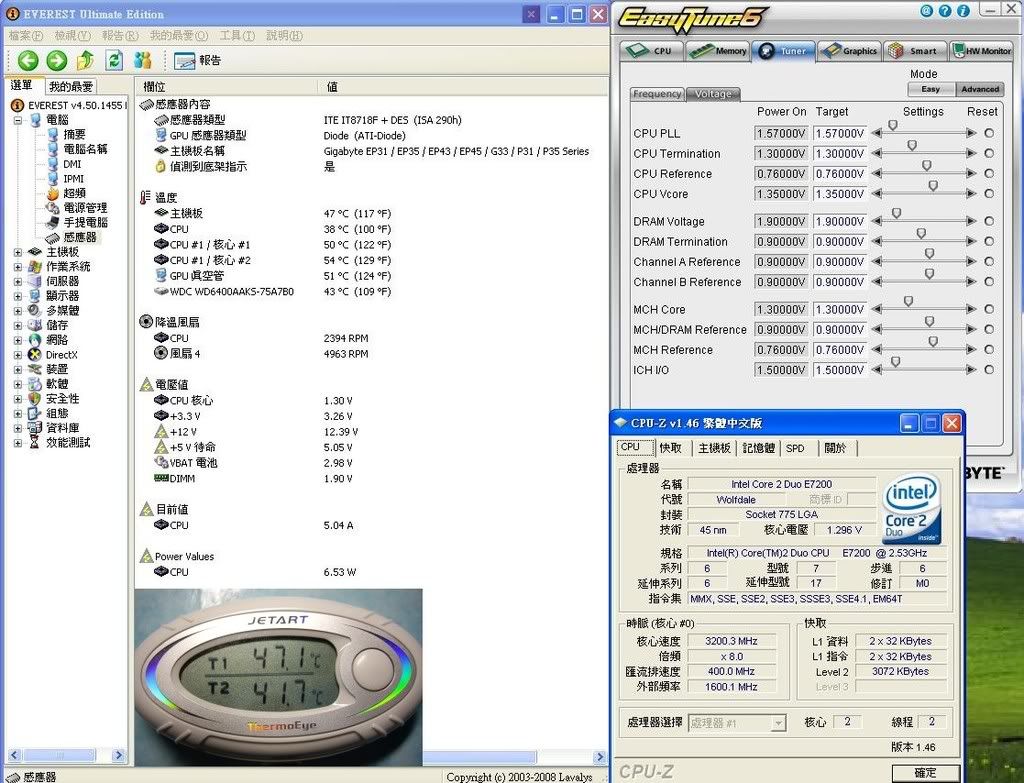This screenshot has height=783, width=1024.
Task: Click the 電壓值 voltage warning icon
Action: (146, 385)
